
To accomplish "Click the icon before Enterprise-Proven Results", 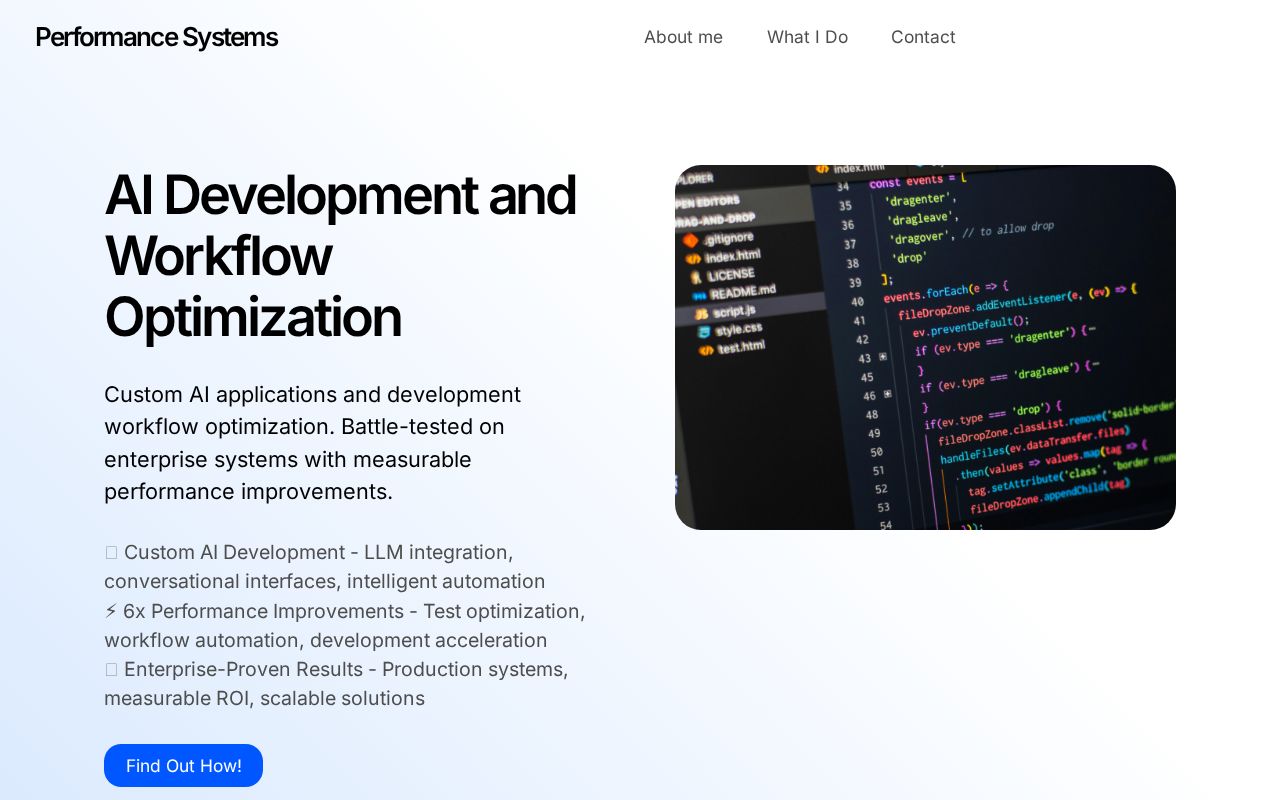I will pyautogui.click(x=111, y=670).
